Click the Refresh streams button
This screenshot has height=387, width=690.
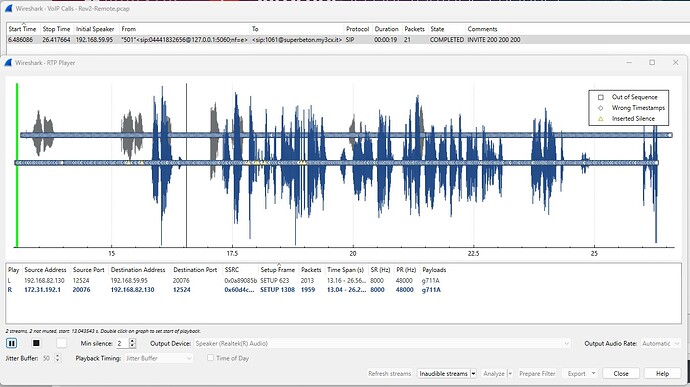[x=389, y=373]
